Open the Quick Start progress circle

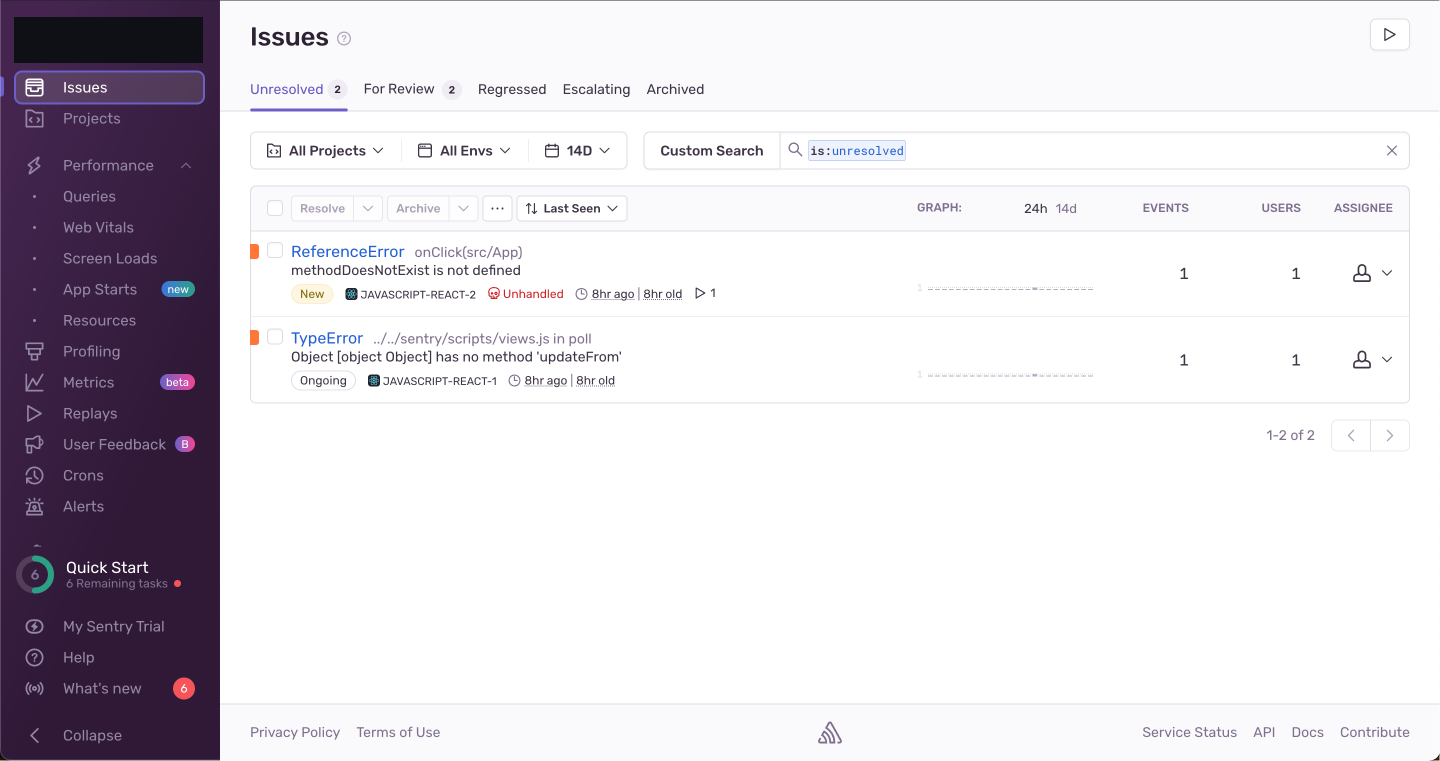coord(35,575)
